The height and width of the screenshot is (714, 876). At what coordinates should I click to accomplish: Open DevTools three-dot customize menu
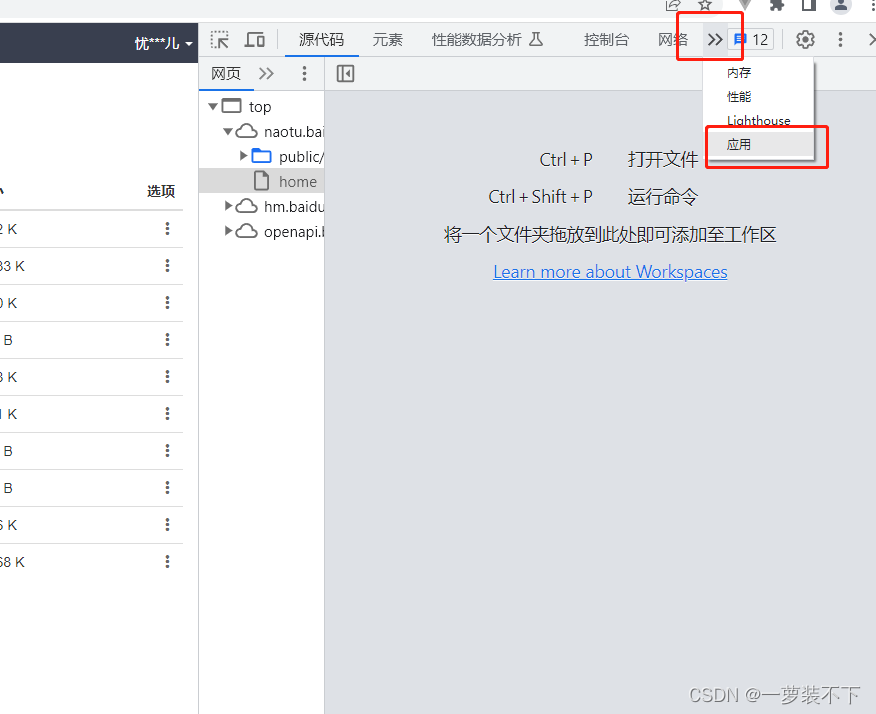840,40
